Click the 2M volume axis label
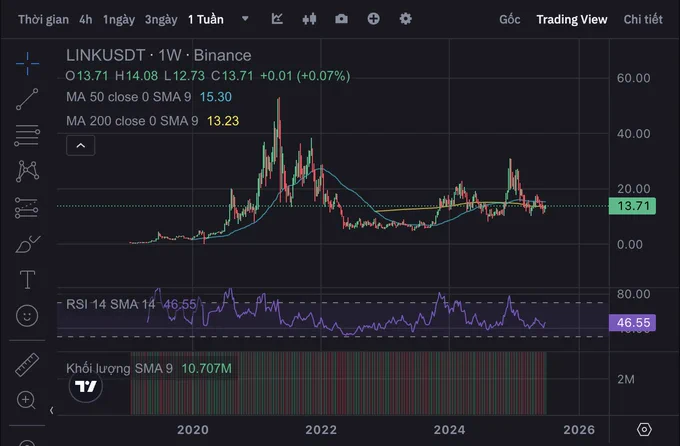The width and height of the screenshot is (680, 446). point(626,380)
